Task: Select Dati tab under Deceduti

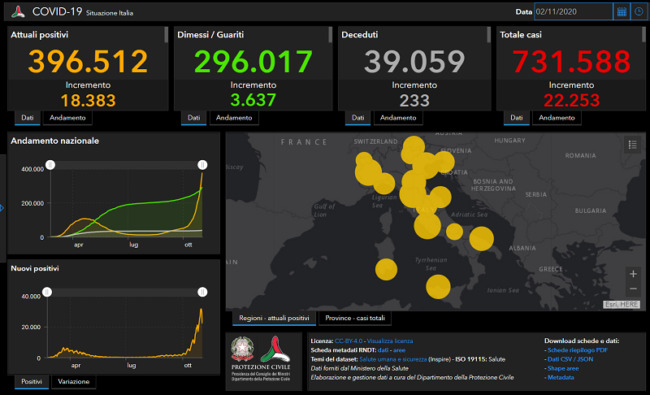Action: click(358, 118)
